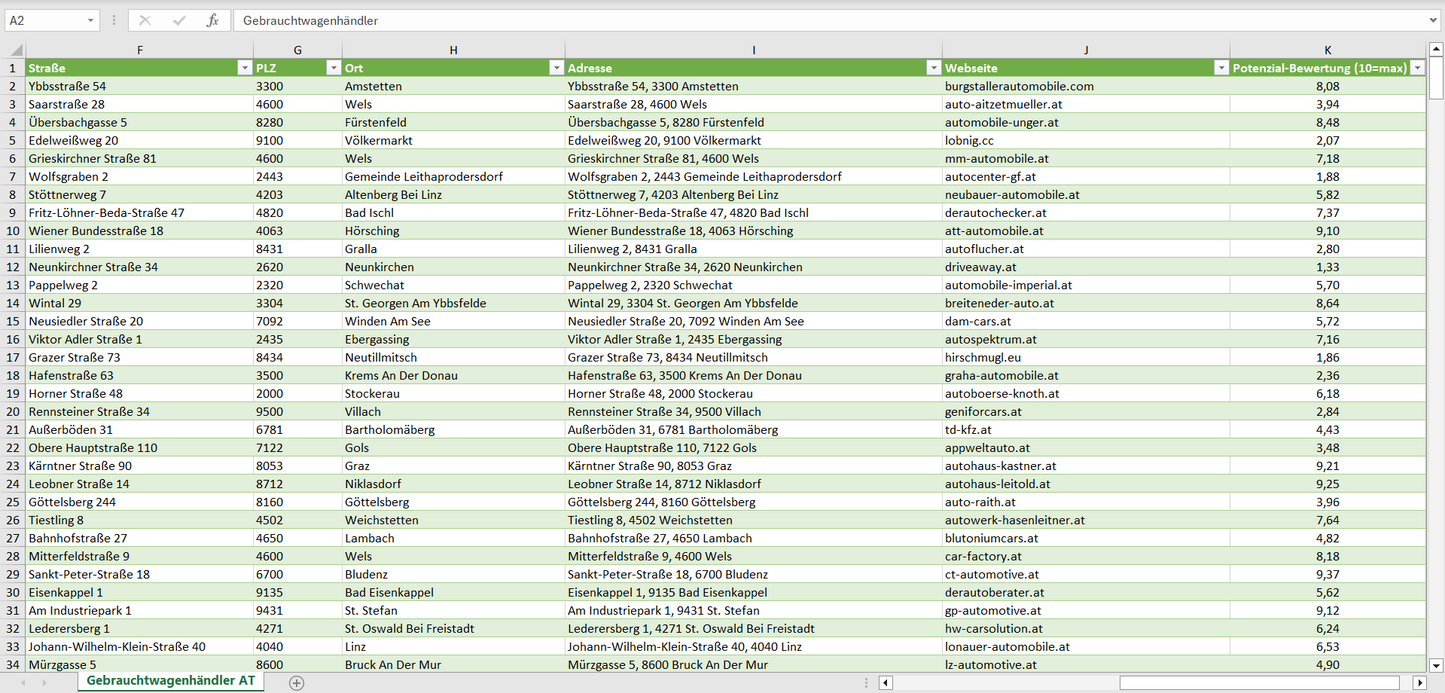Open the filter dropdown on the PLZ column
The width and height of the screenshot is (1445, 693).
pos(333,67)
